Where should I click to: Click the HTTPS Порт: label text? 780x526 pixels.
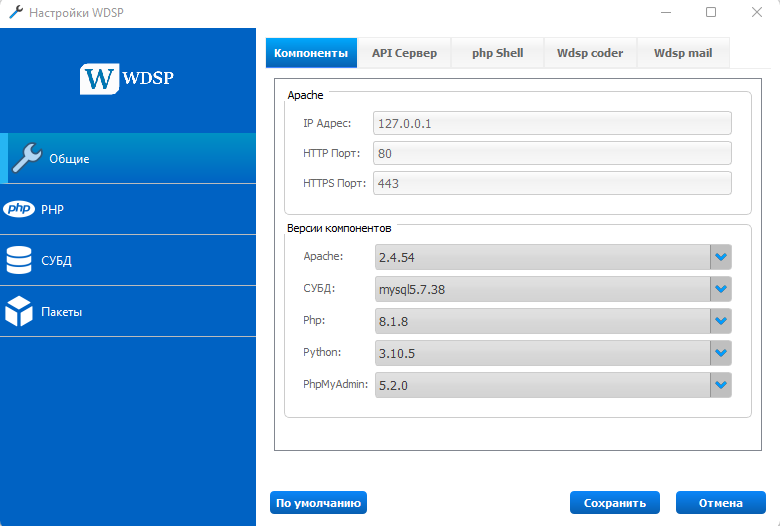click(334, 183)
